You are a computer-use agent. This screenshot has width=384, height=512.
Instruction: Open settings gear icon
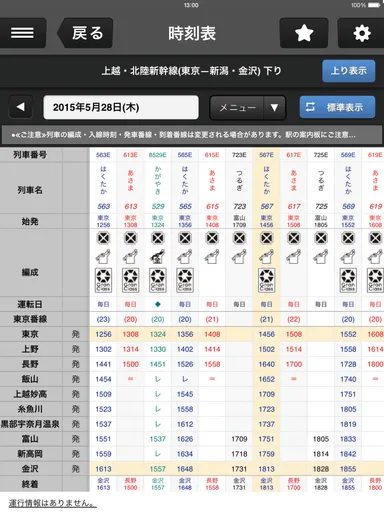pyautogui.click(x=361, y=33)
